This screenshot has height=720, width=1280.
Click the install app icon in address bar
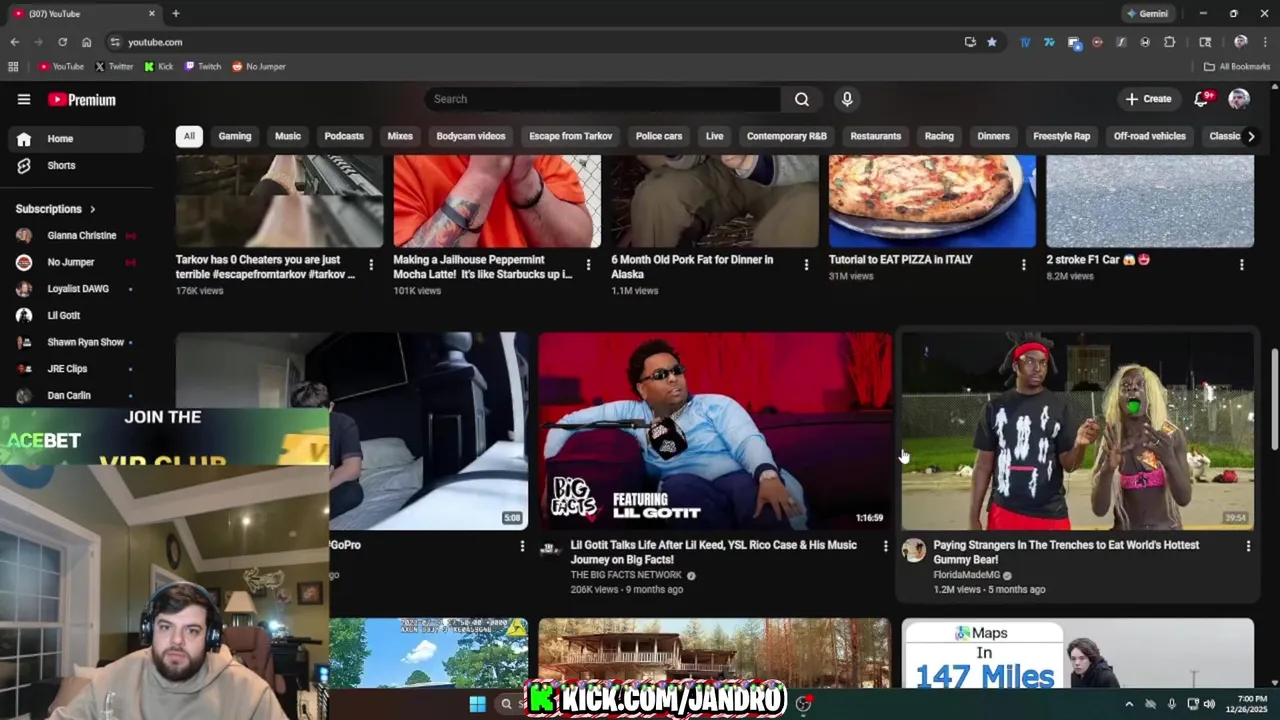pyautogui.click(x=970, y=42)
